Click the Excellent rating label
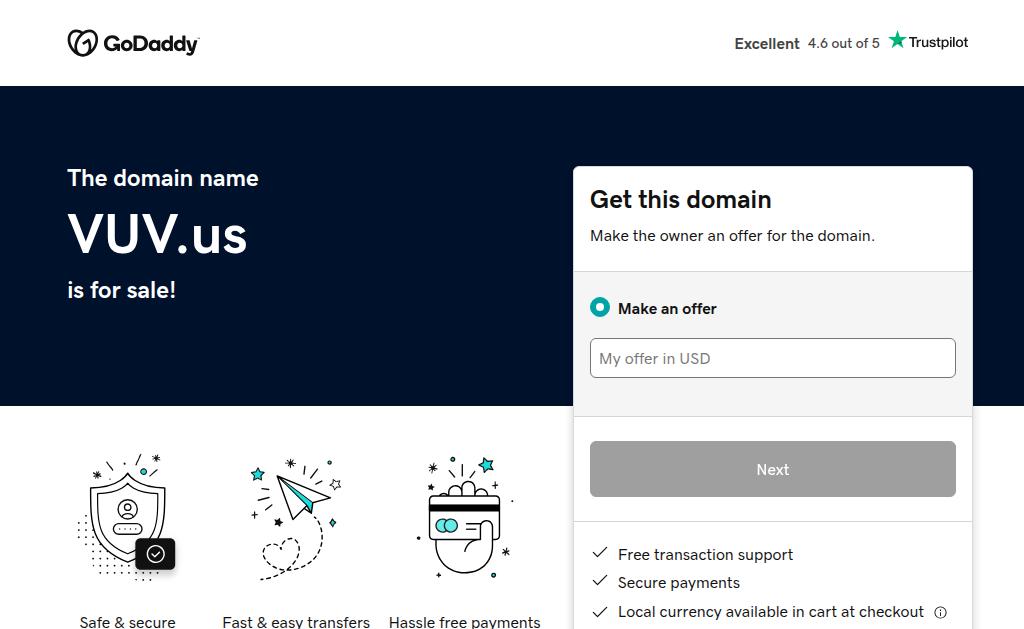The image size is (1024, 629). click(767, 44)
